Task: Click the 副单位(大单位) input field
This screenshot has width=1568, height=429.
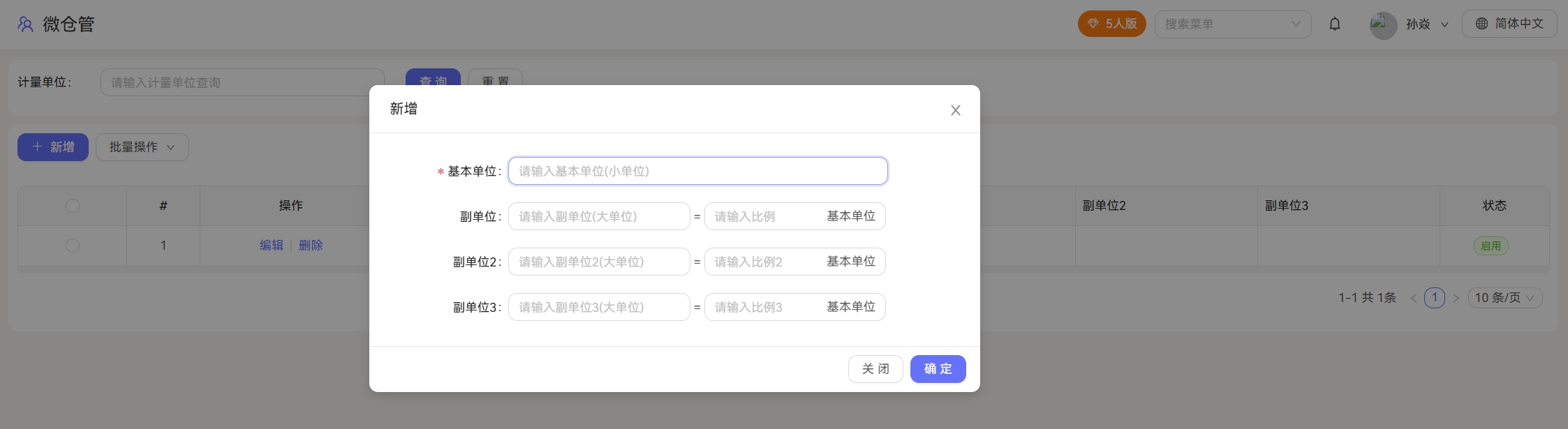Action: (x=599, y=216)
